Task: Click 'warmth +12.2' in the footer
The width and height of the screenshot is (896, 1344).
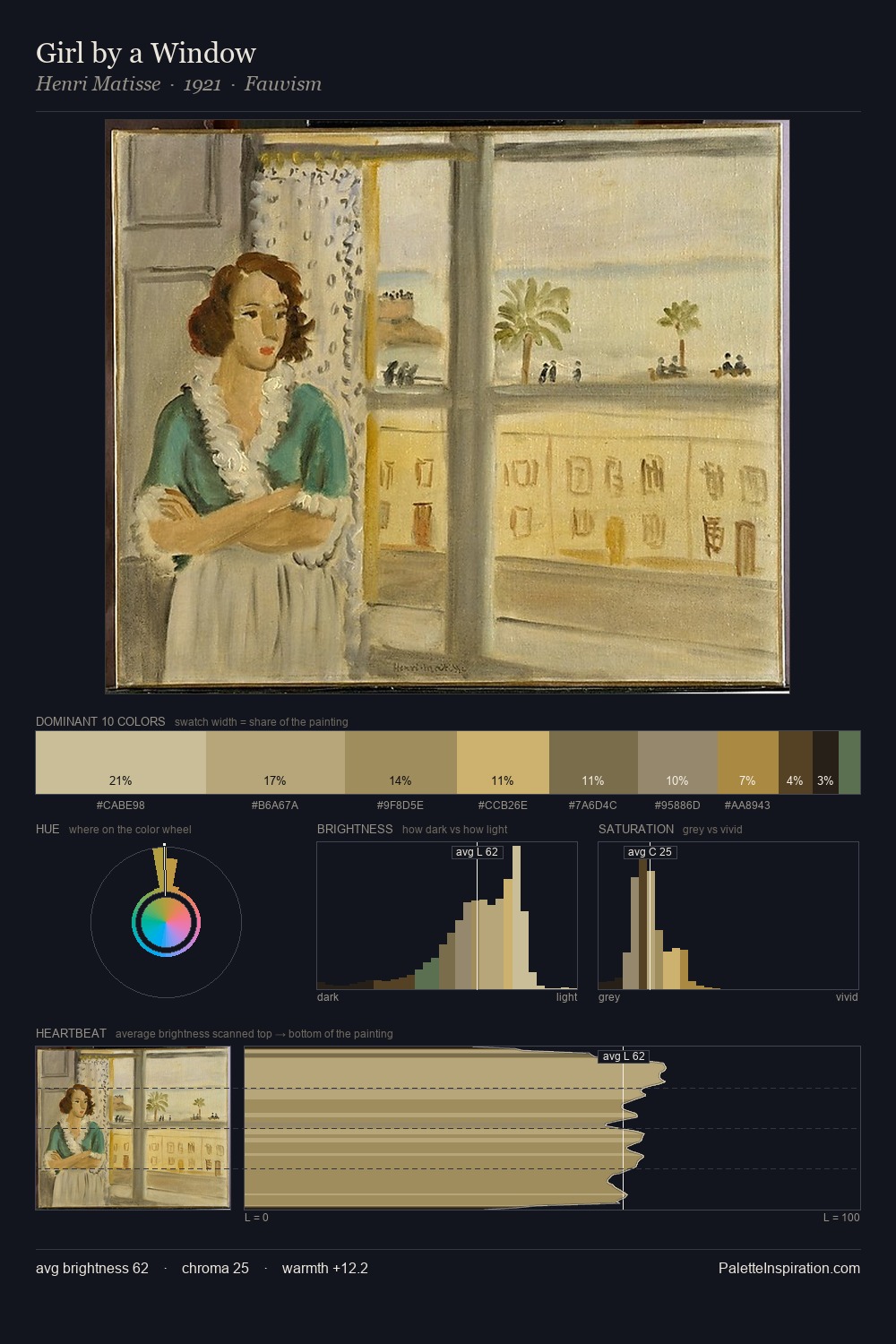Action: coord(325,1268)
